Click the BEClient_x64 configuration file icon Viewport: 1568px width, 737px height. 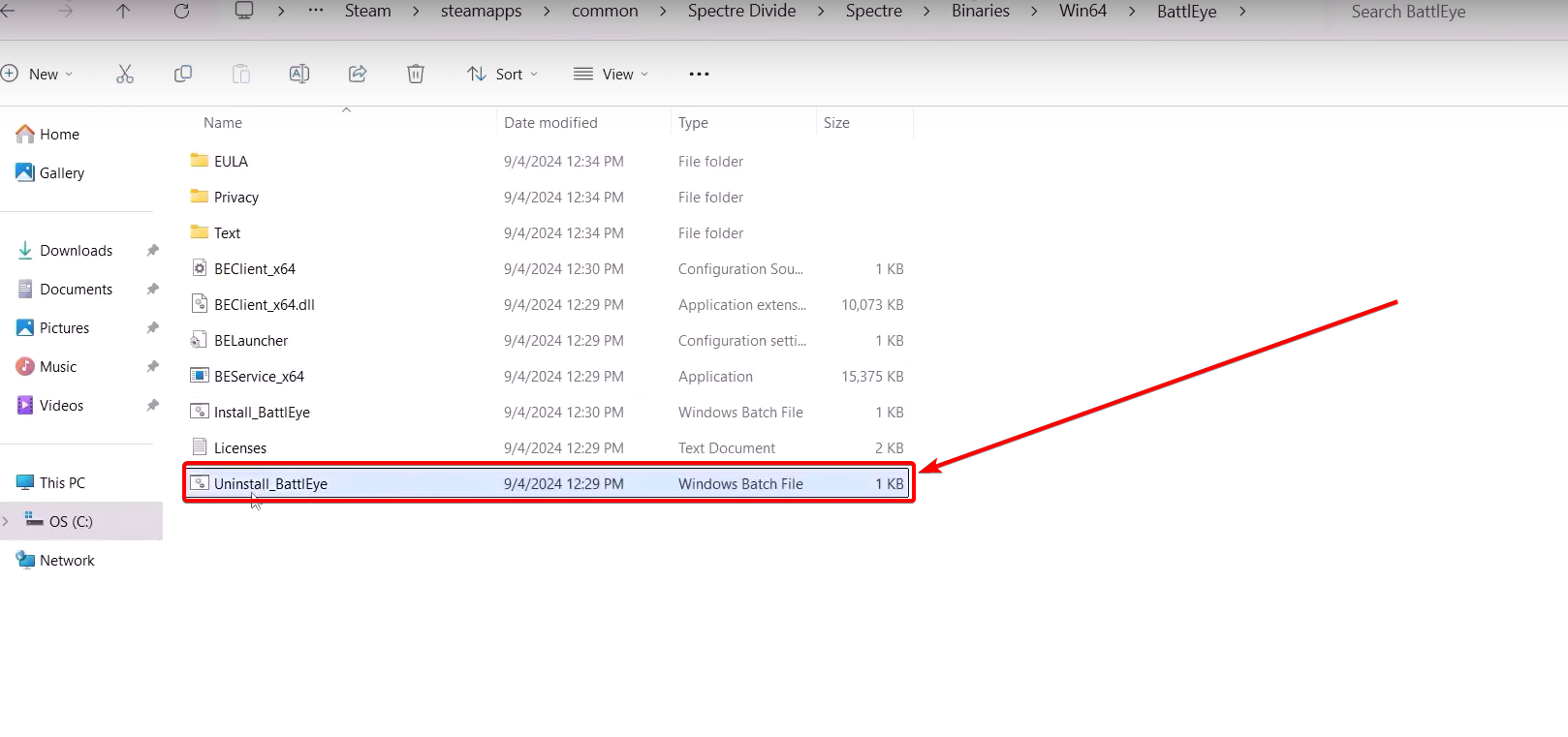tap(200, 268)
